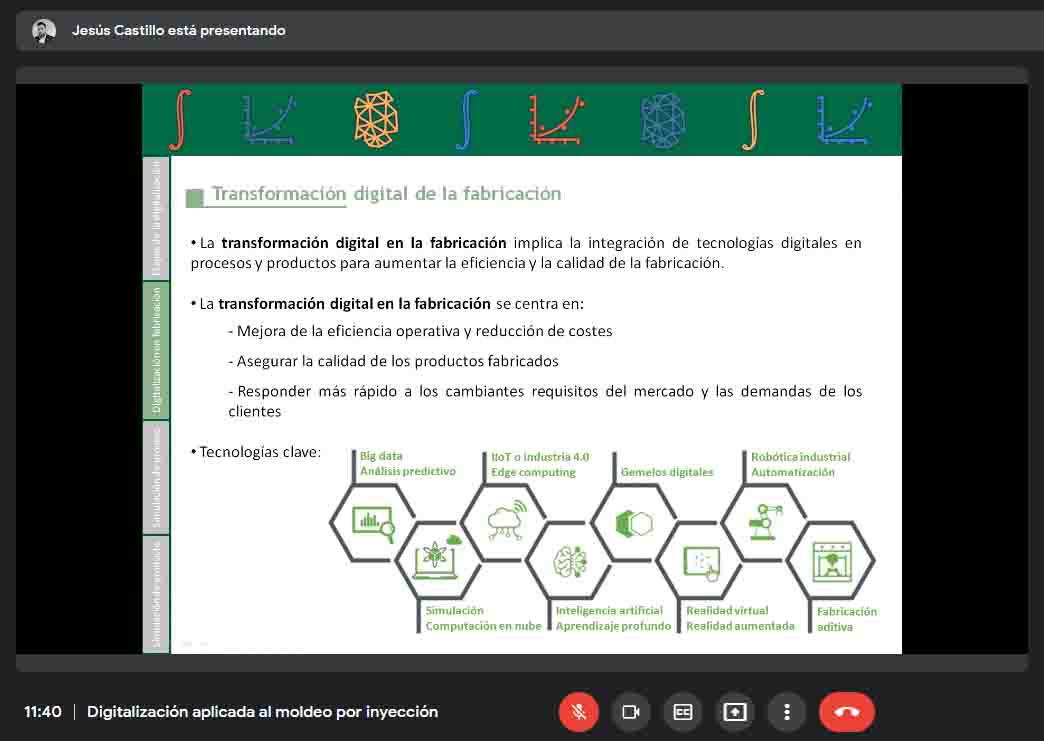Select the 'Digitalización en fabricación' side tab
The height and width of the screenshot is (741, 1044).
pyautogui.click(x=156, y=350)
